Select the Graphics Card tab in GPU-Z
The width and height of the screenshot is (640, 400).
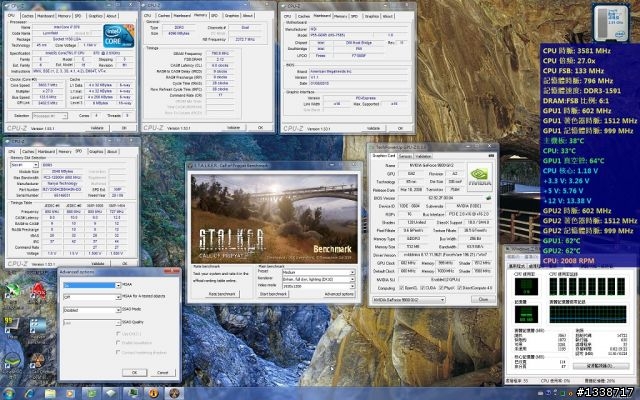[384, 156]
